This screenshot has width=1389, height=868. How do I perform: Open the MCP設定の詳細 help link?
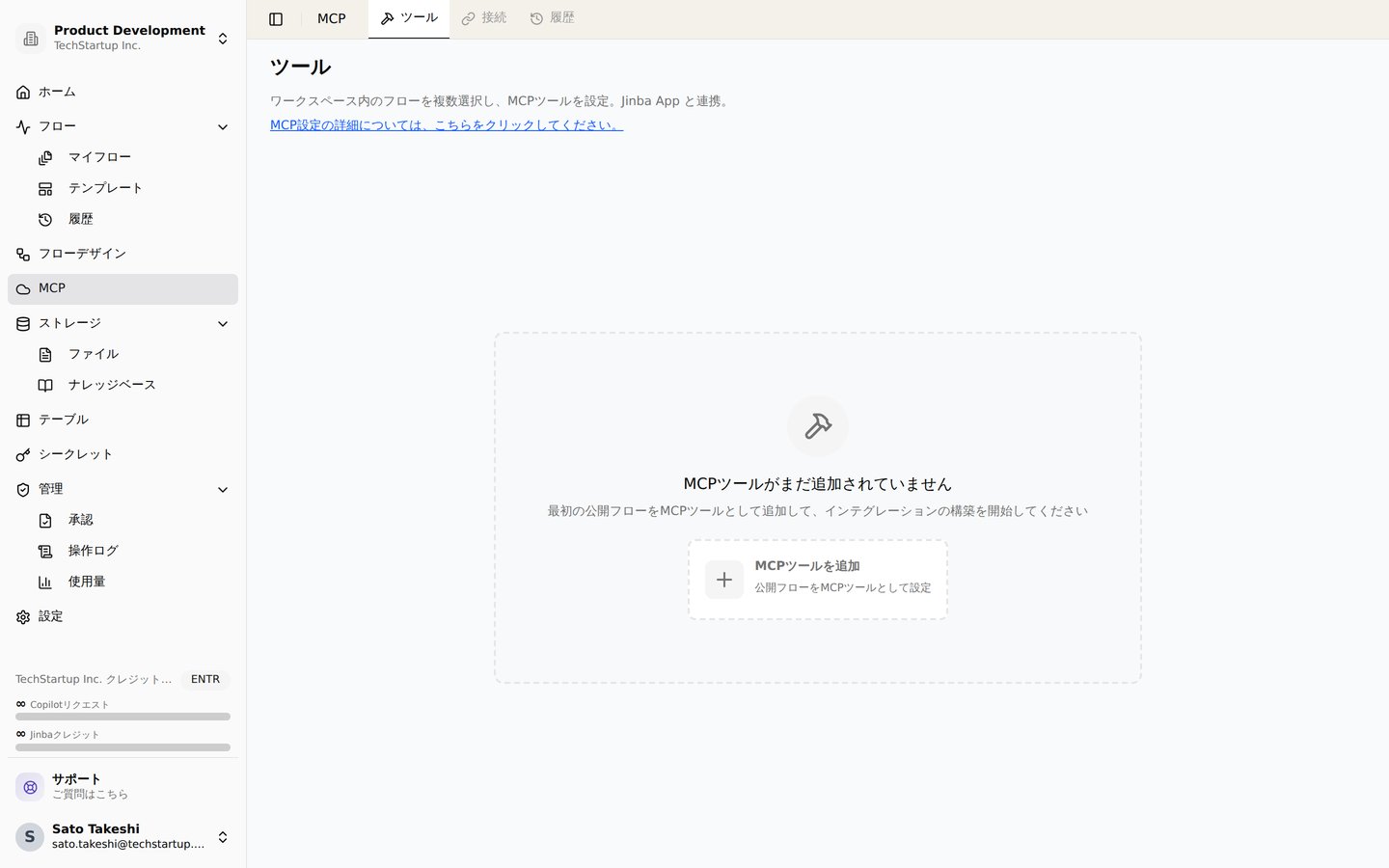point(447,125)
